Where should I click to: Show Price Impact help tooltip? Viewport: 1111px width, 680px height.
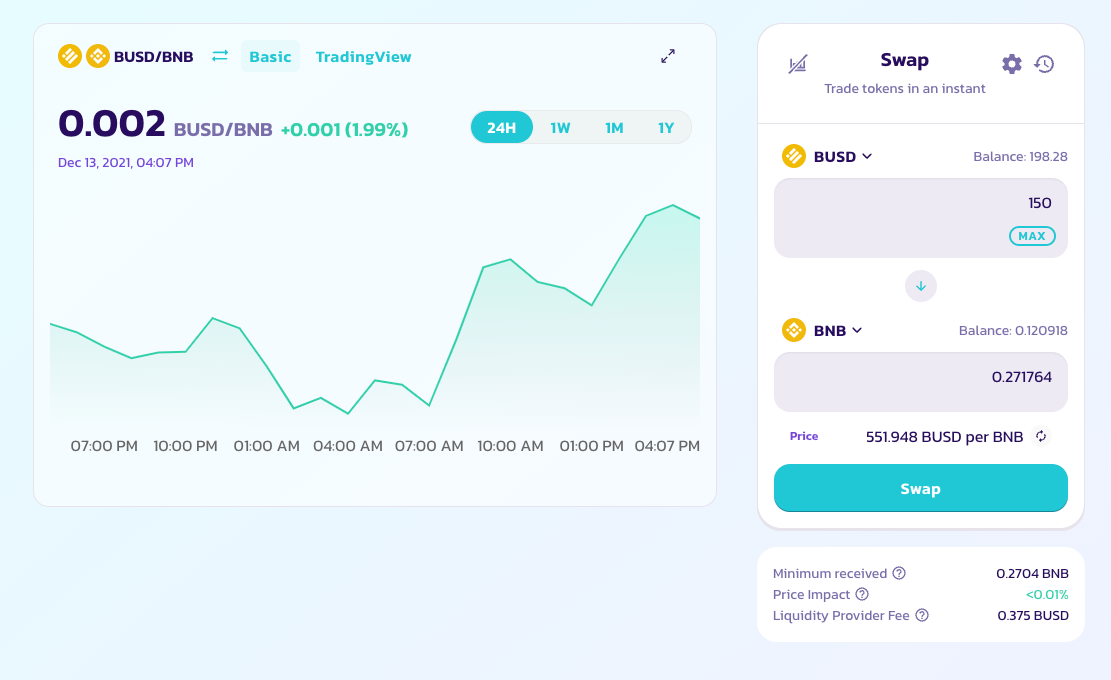click(862, 594)
